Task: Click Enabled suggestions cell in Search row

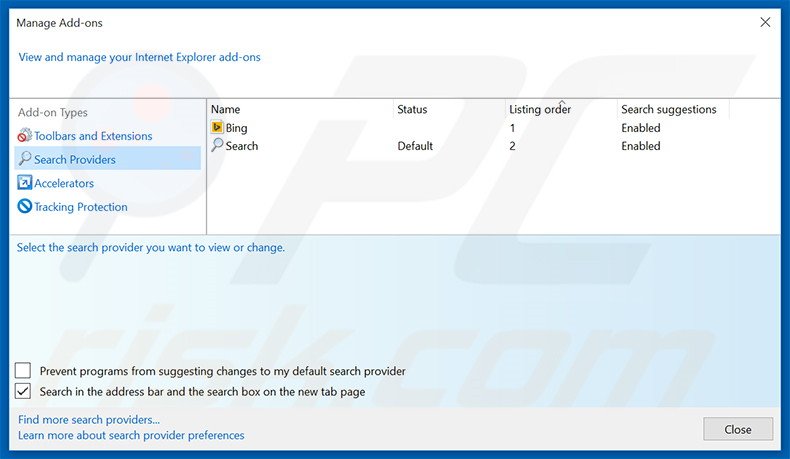Action: click(640, 146)
